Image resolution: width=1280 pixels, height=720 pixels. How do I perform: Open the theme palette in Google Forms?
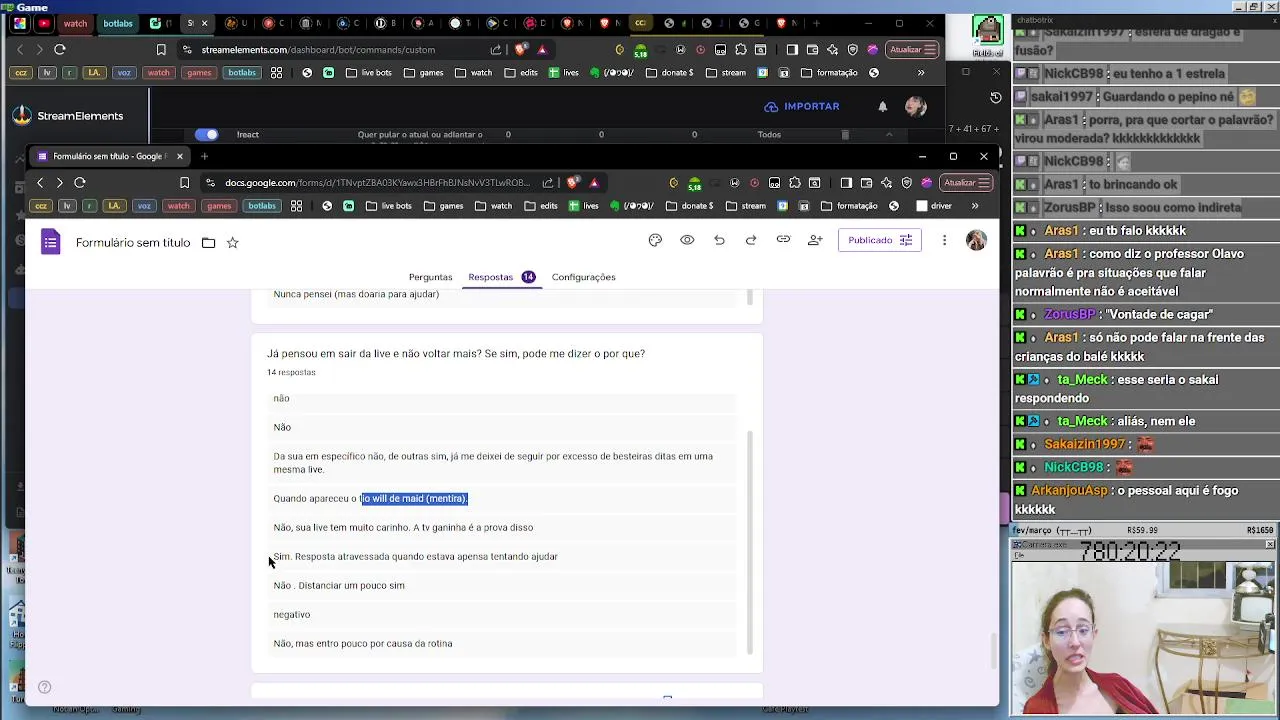tap(655, 240)
